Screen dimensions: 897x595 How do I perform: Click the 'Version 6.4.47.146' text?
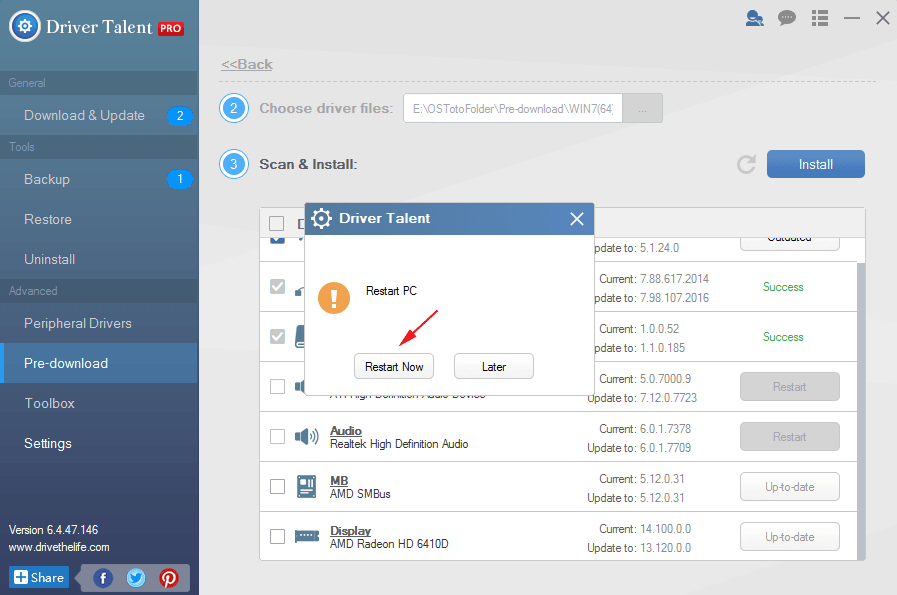(53, 530)
